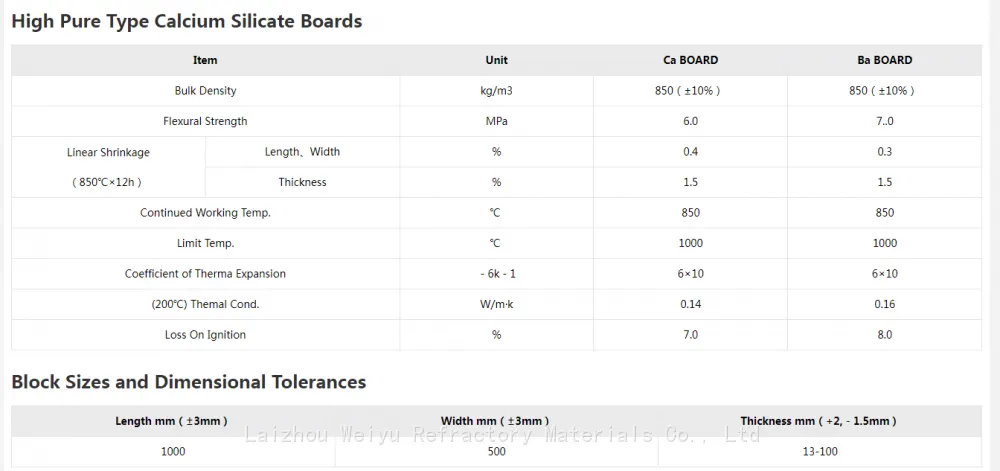Select the Thickness sub-row cell
The width and height of the screenshot is (1000, 471).
pyautogui.click(x=302, y=182)
